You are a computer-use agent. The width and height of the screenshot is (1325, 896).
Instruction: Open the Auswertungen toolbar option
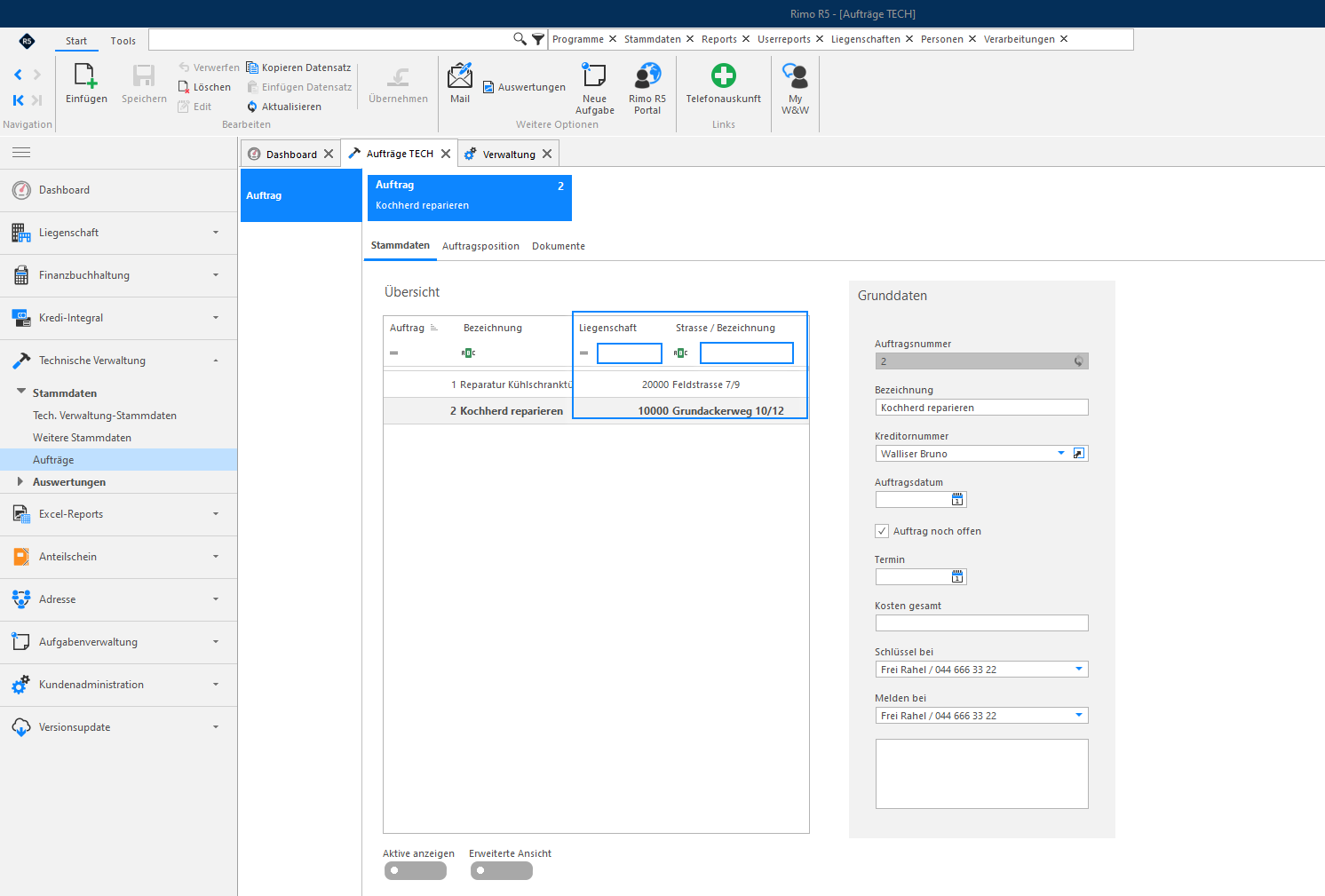tap(524, 87)
